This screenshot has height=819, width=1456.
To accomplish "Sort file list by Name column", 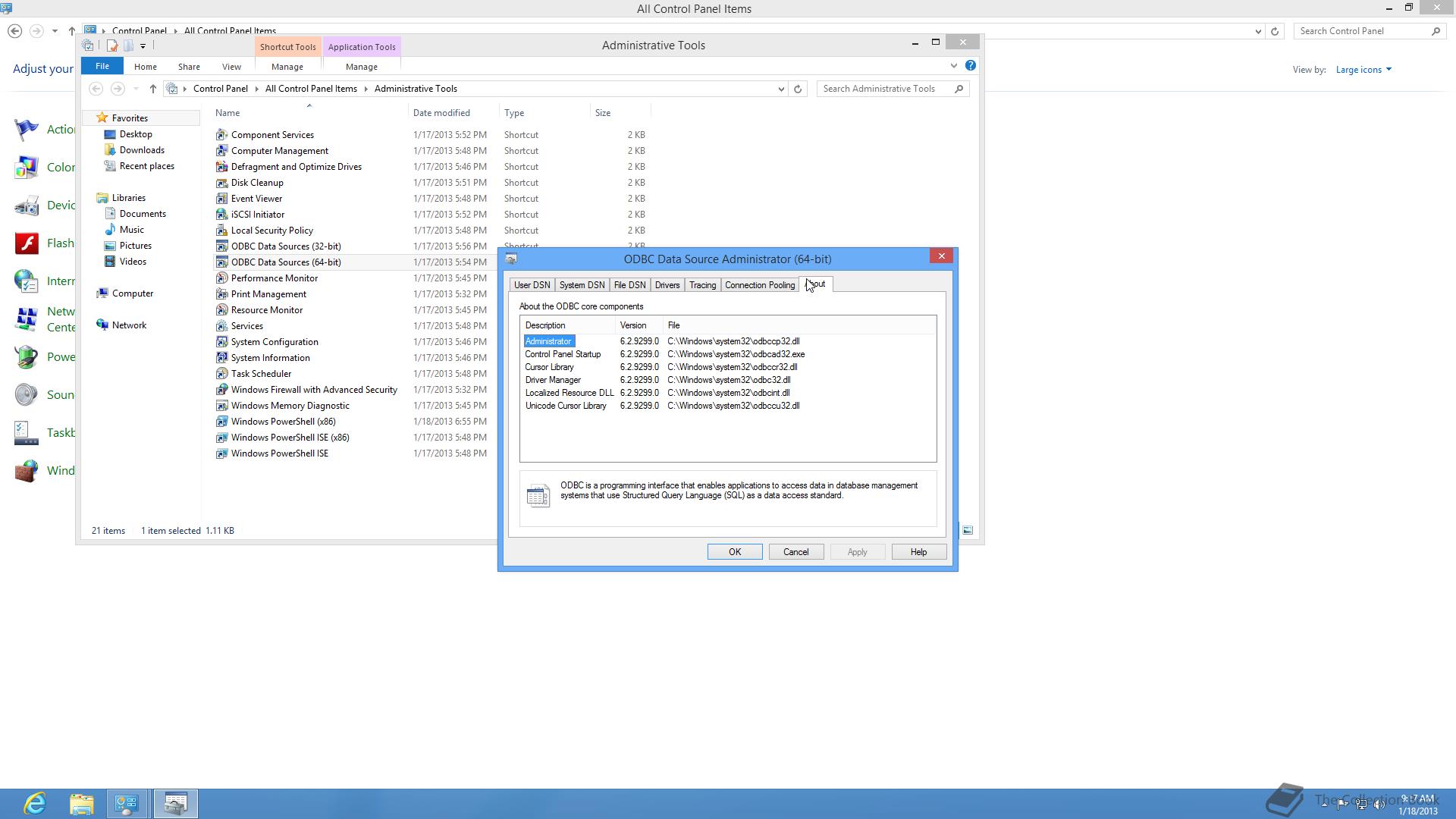I will (309, 113).
